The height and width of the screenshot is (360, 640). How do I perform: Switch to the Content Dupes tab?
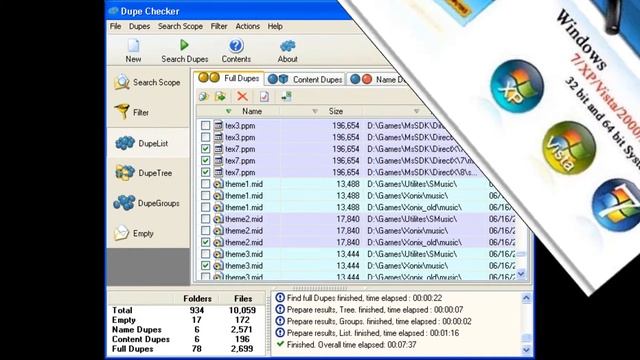[x=305, y=79]
